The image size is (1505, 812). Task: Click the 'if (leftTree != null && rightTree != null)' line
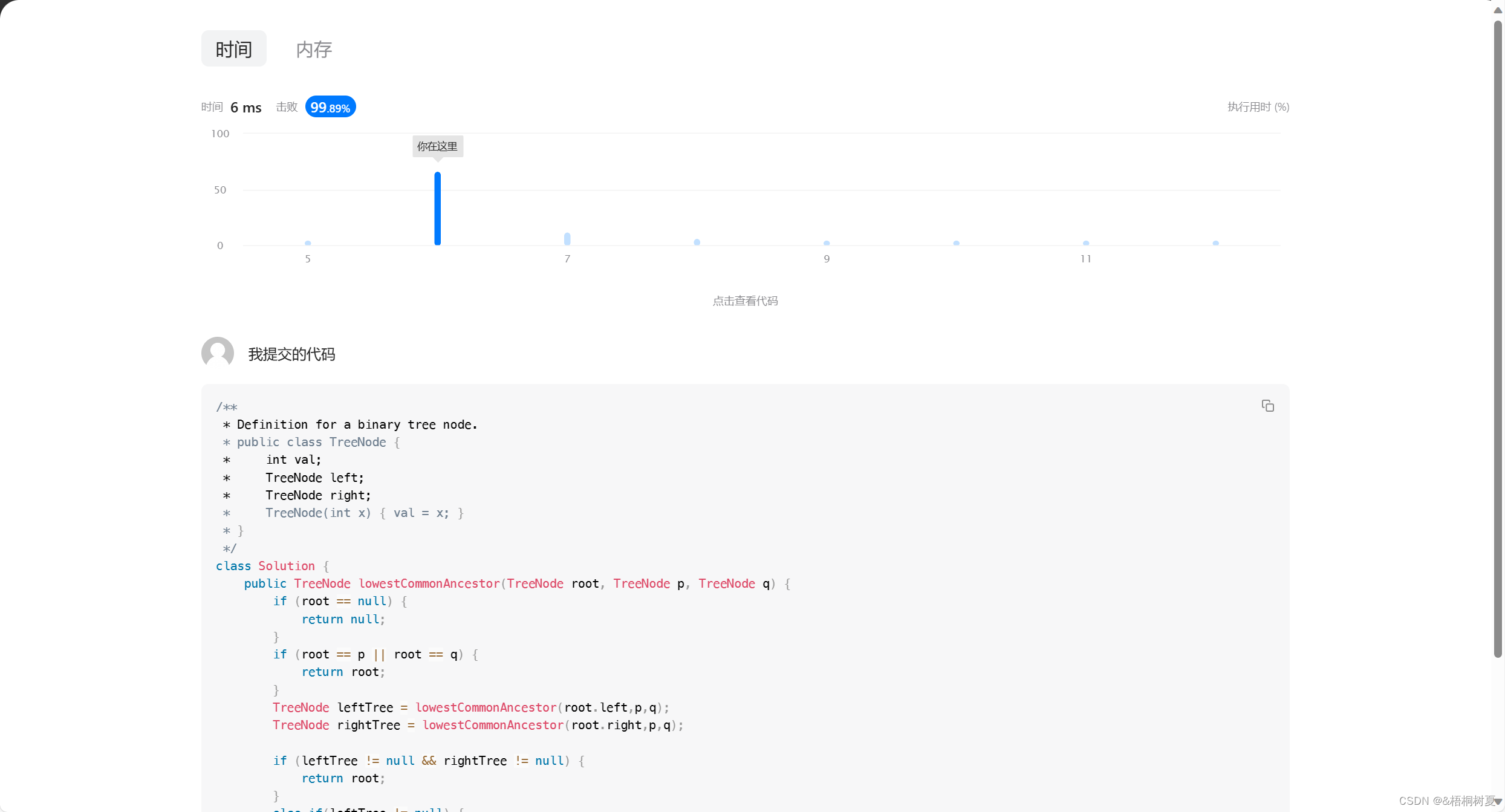click(429, 761)
